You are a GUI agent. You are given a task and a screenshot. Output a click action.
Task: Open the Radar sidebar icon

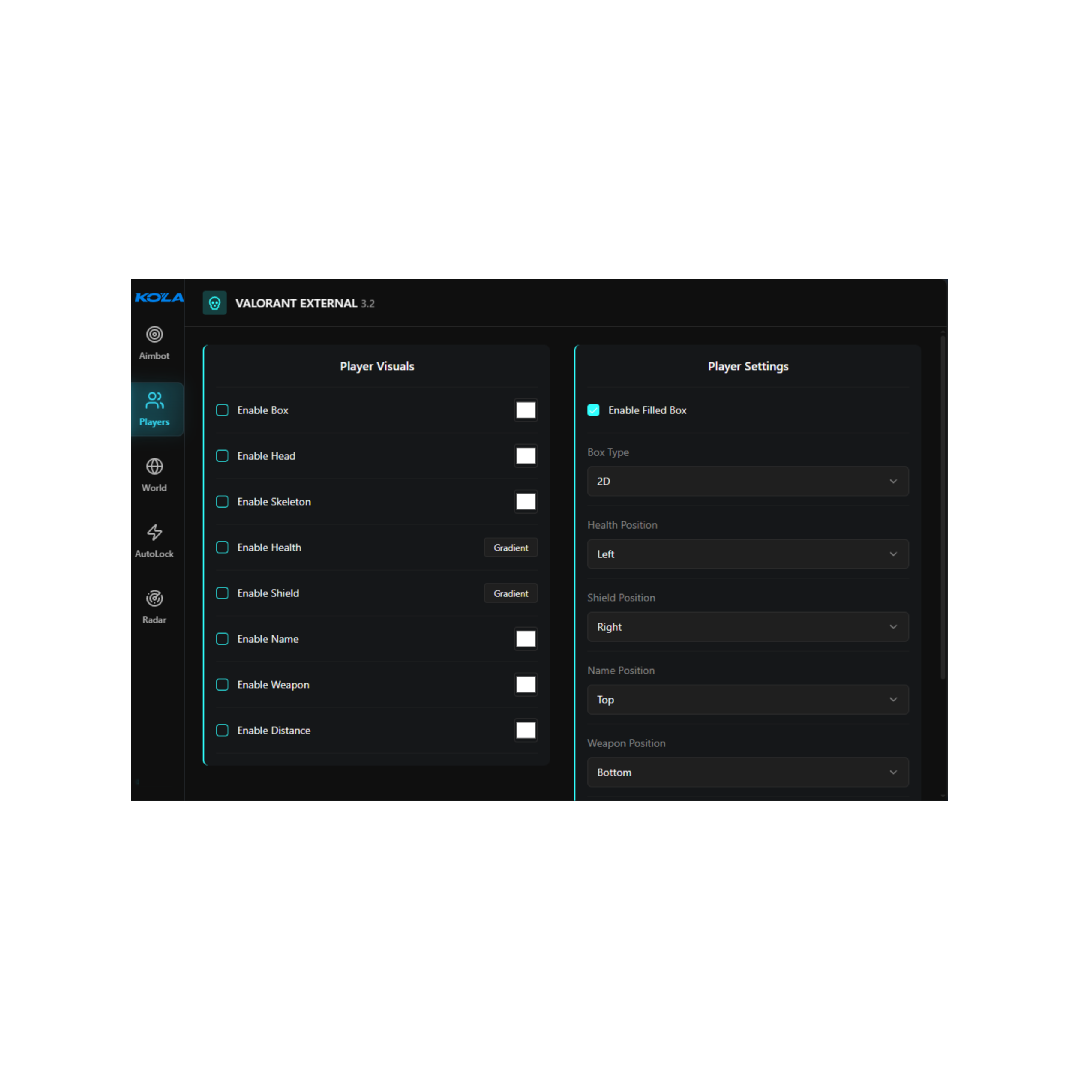pos(154,599)
